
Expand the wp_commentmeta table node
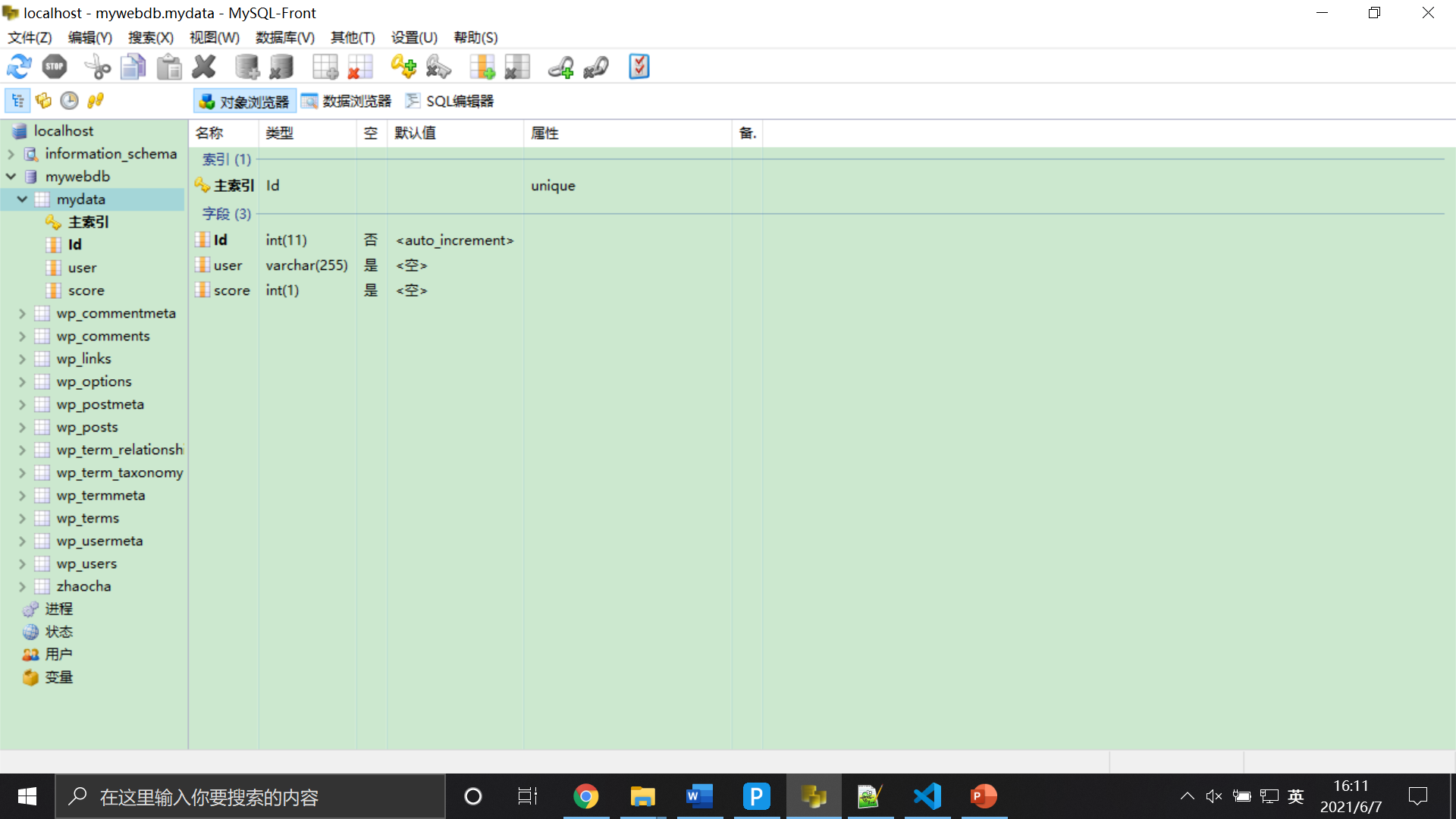click(x=22, y=313)
